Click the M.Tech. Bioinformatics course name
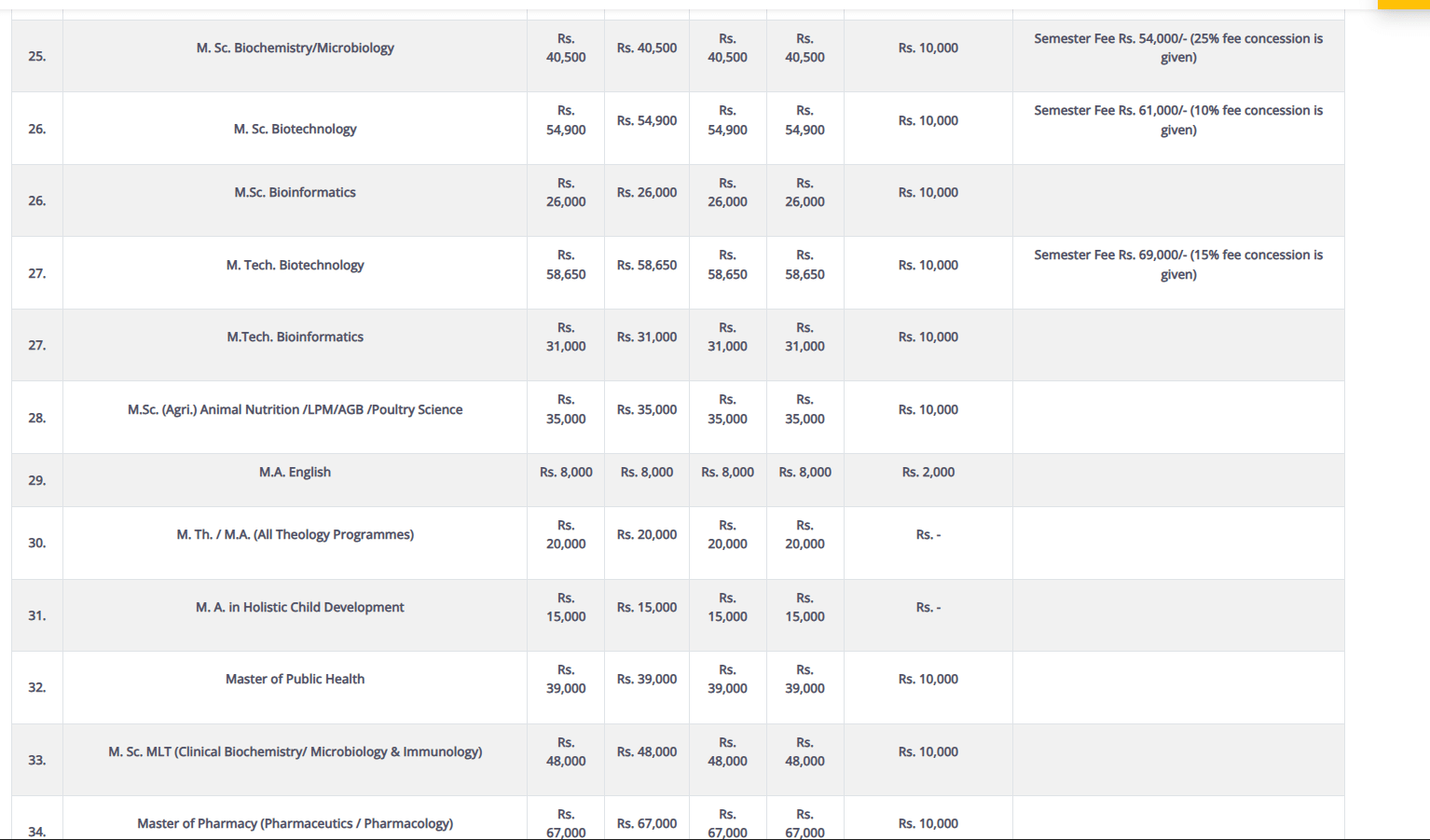The image size is (1430, 840). (x=295, y=337)
